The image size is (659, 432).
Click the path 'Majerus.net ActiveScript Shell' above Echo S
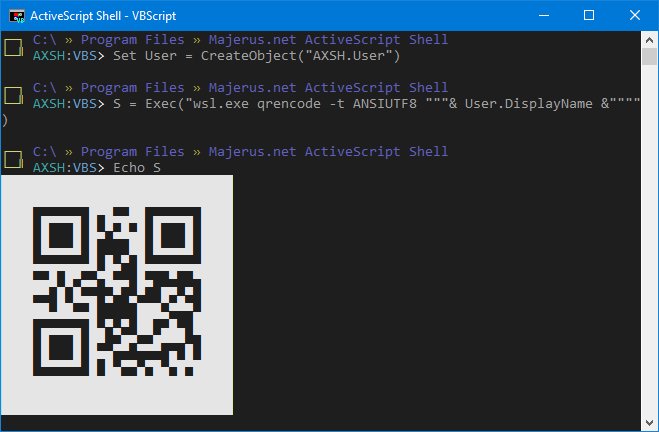click(x=328, y=152)
